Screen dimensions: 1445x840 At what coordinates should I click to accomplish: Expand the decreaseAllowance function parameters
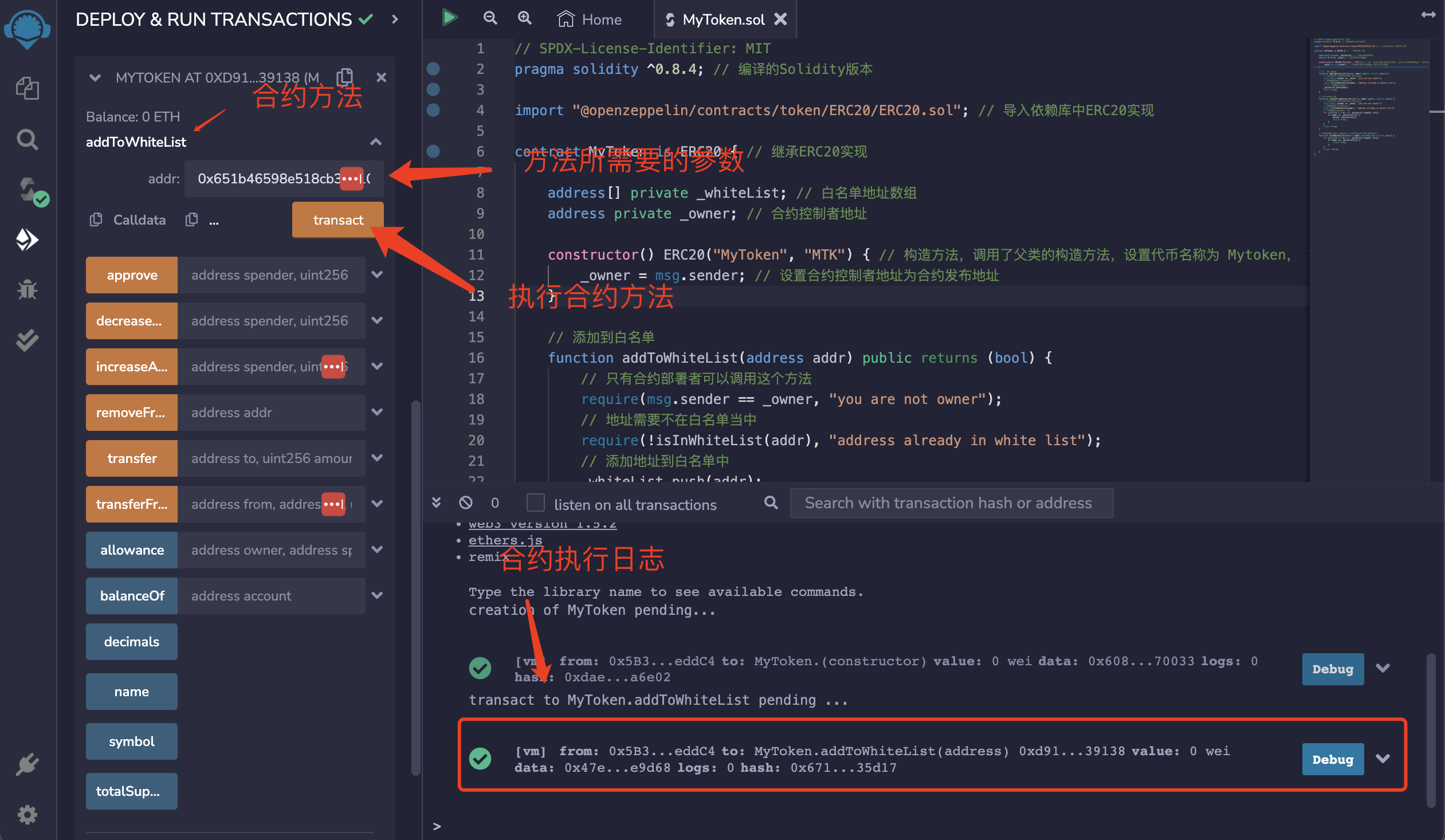click(377, 320)
